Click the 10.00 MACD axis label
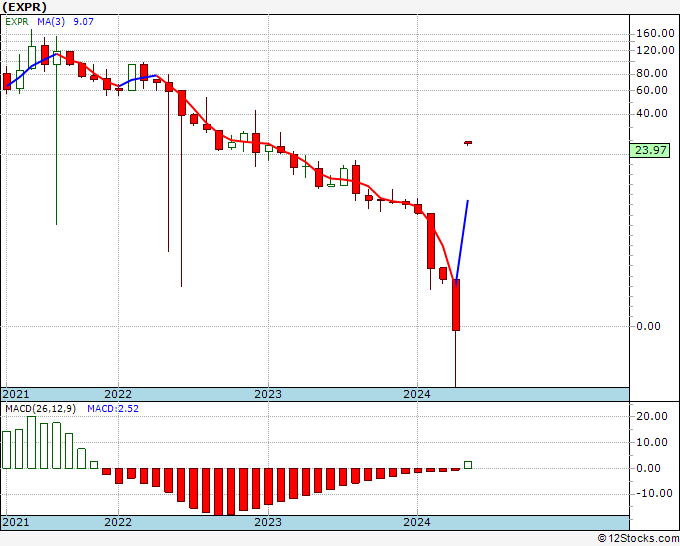The height and width of the screenshot is (546, 680). [651, 442]
